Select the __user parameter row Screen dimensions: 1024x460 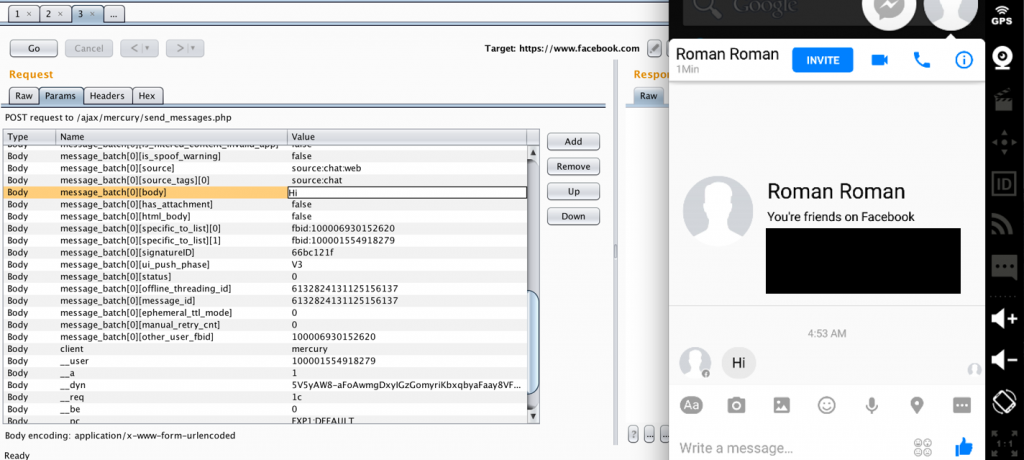pos(265,361)
